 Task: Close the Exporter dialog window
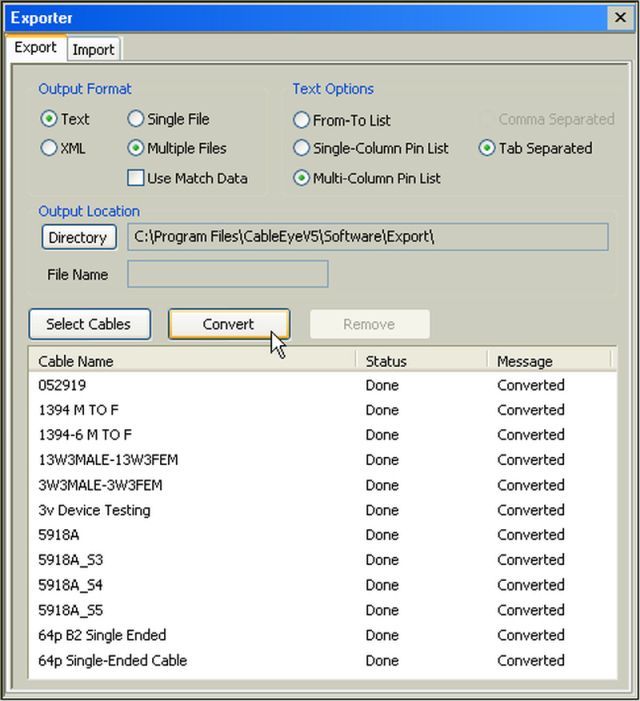click(619, 18)
